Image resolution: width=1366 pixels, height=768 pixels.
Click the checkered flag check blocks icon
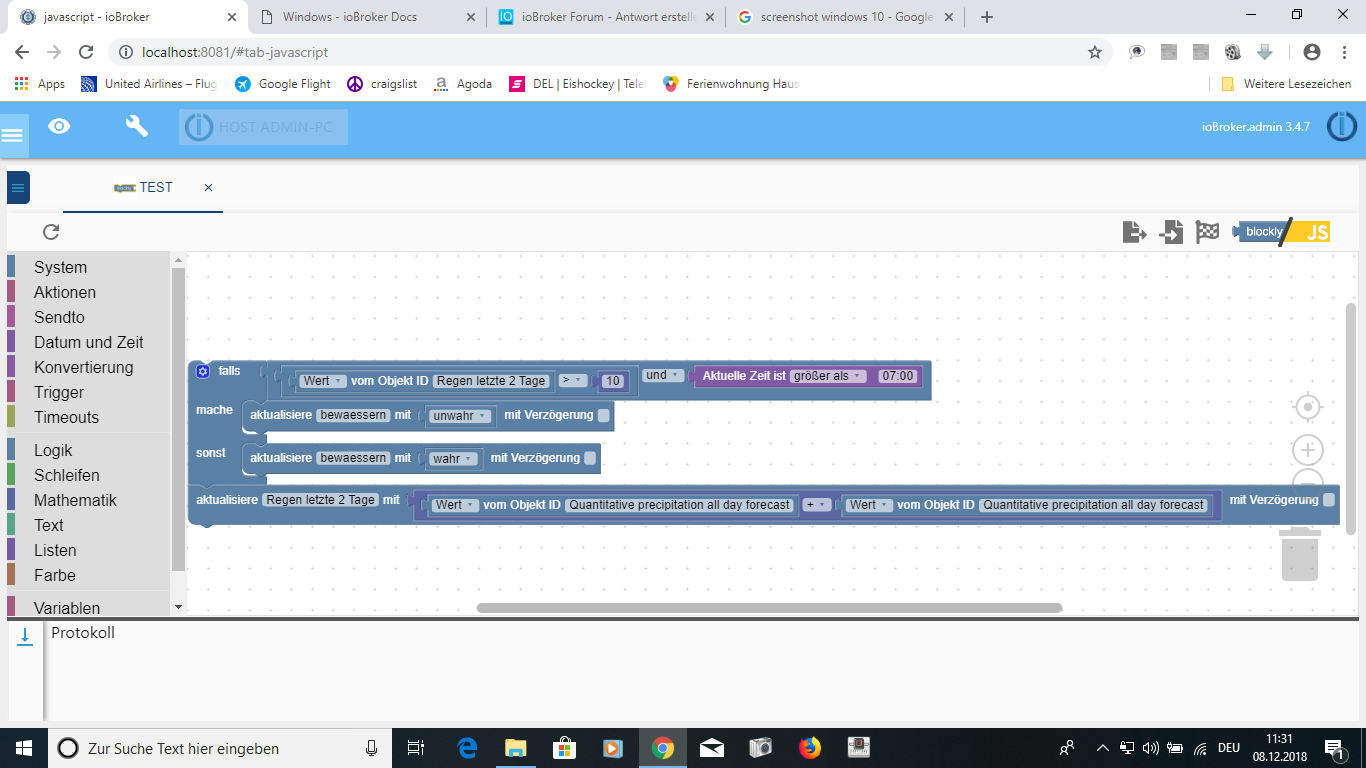click(1208, 232)
